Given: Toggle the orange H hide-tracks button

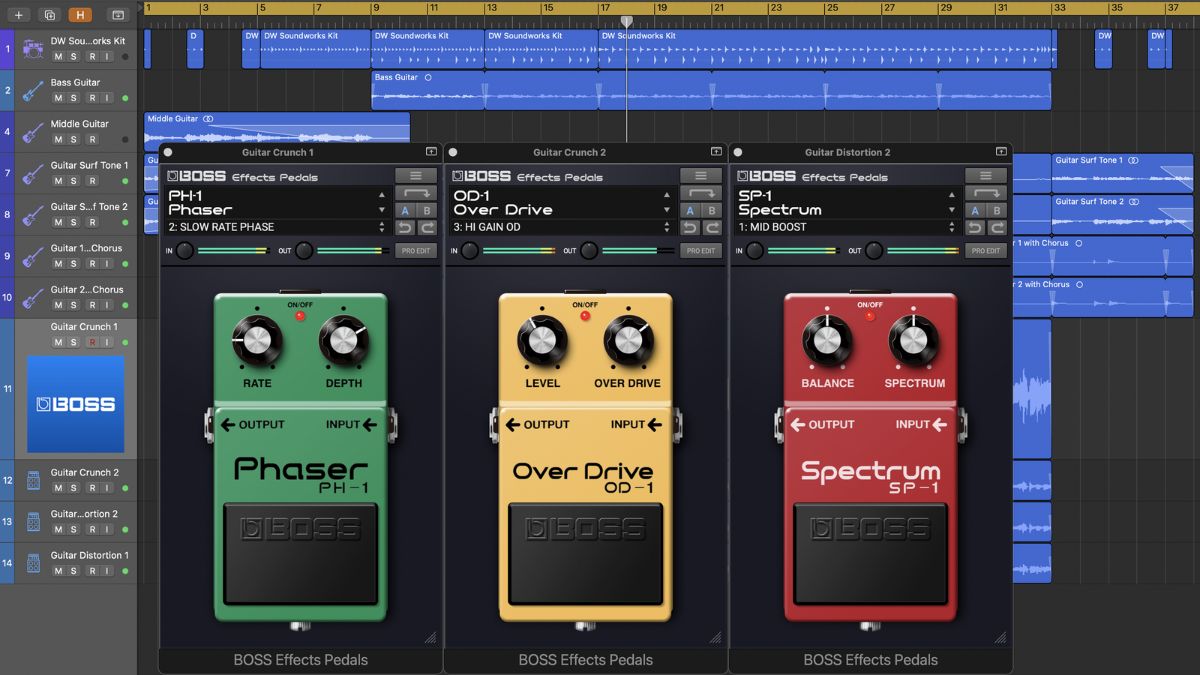Looking at the screenshot, I should [x=80, y=15].
